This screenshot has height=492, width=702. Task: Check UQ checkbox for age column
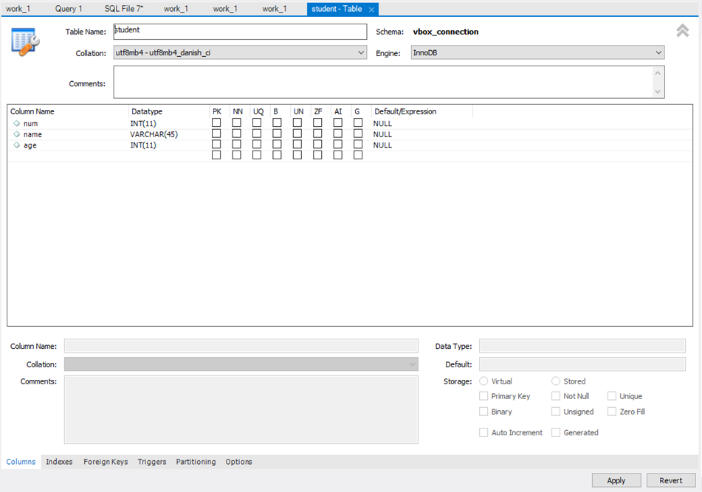(x=257, y=145)
